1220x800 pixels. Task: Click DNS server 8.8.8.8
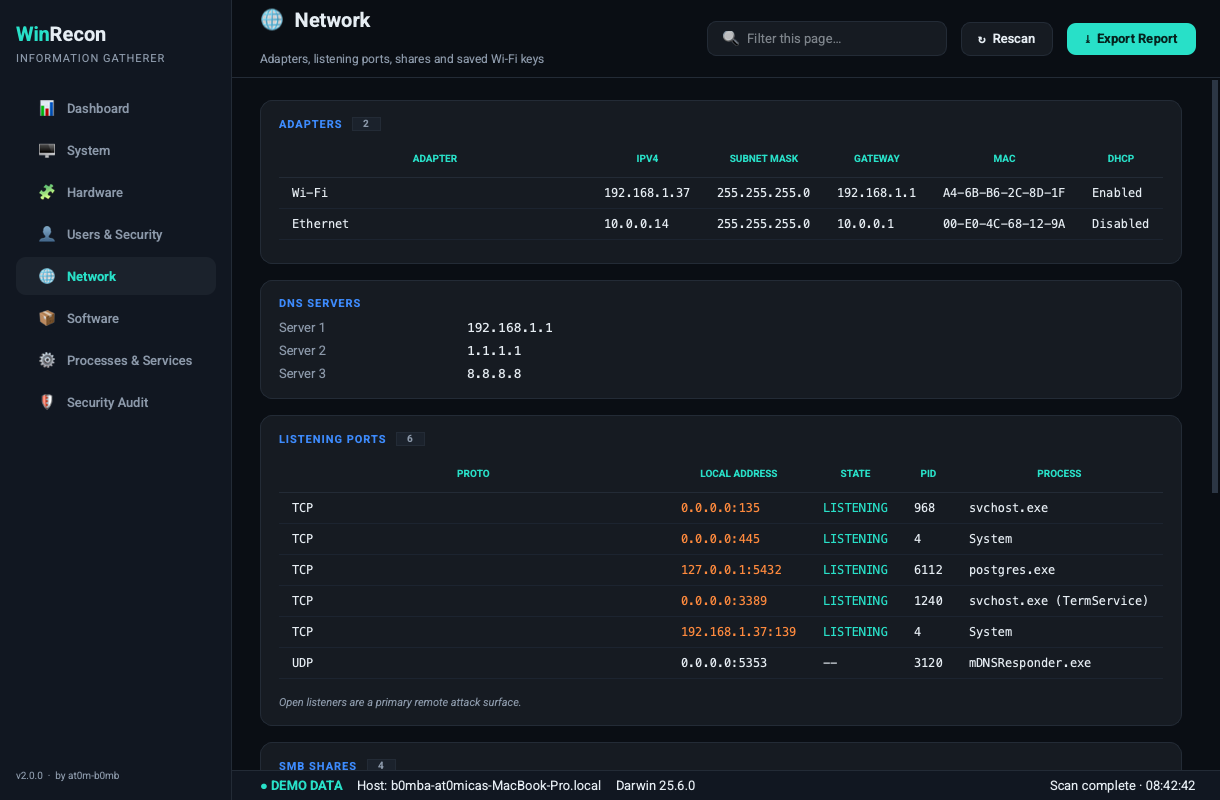(494, 374)
